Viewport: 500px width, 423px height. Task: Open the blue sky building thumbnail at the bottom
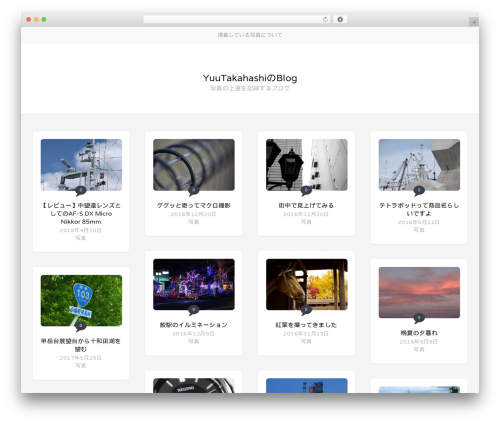coord(307,386)
